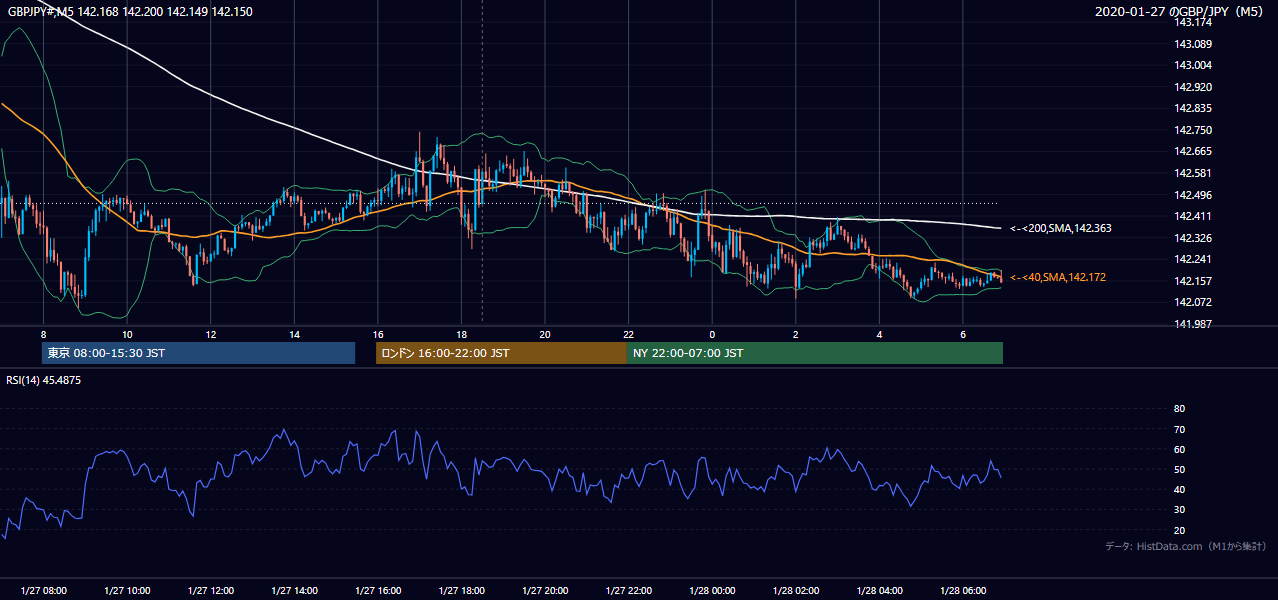The height and width of the screenshot is (600, 1278).
Task: Click price axis value 143.089
Action: tap(1194, 44)
